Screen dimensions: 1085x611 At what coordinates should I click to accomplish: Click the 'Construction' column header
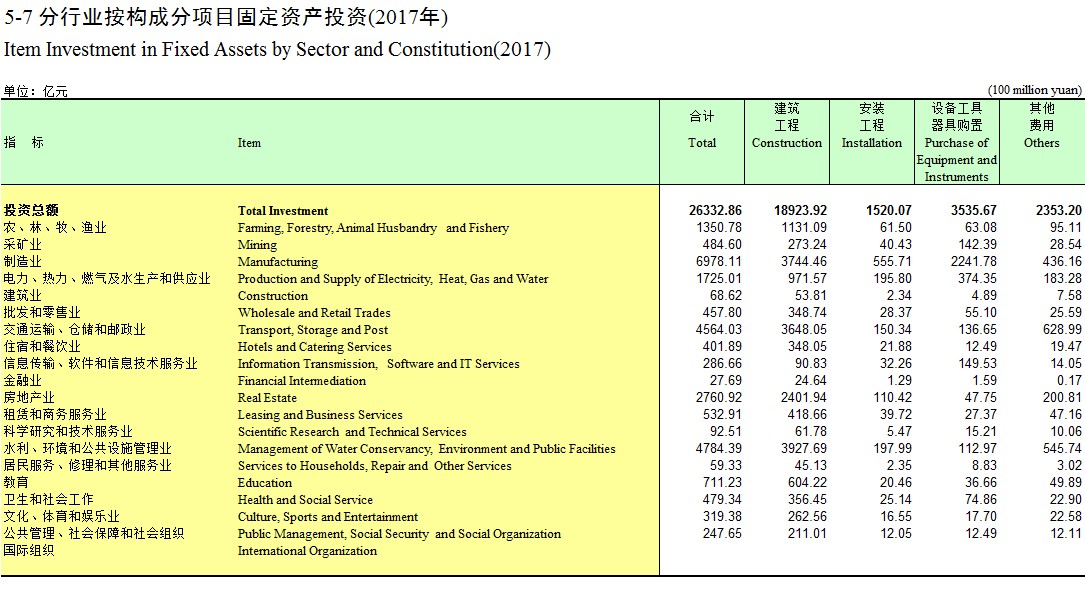pos(787,143)
